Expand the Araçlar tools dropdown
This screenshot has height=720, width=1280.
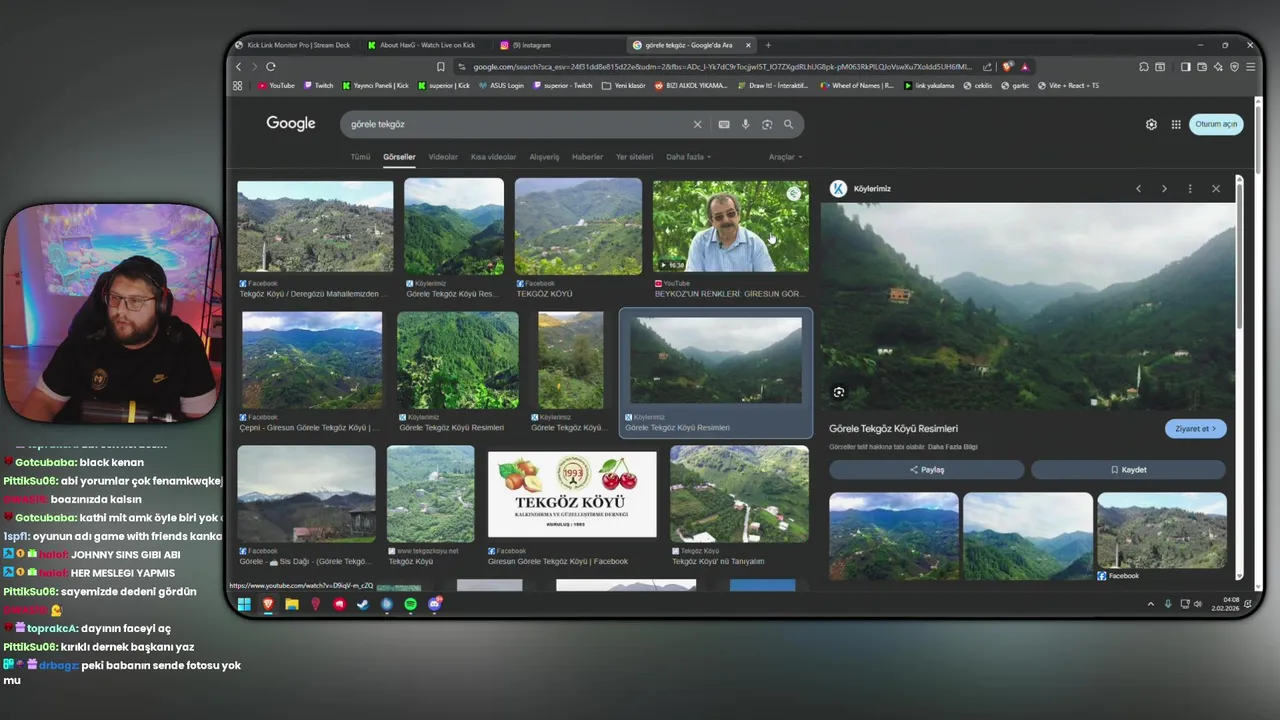(785, 157)
